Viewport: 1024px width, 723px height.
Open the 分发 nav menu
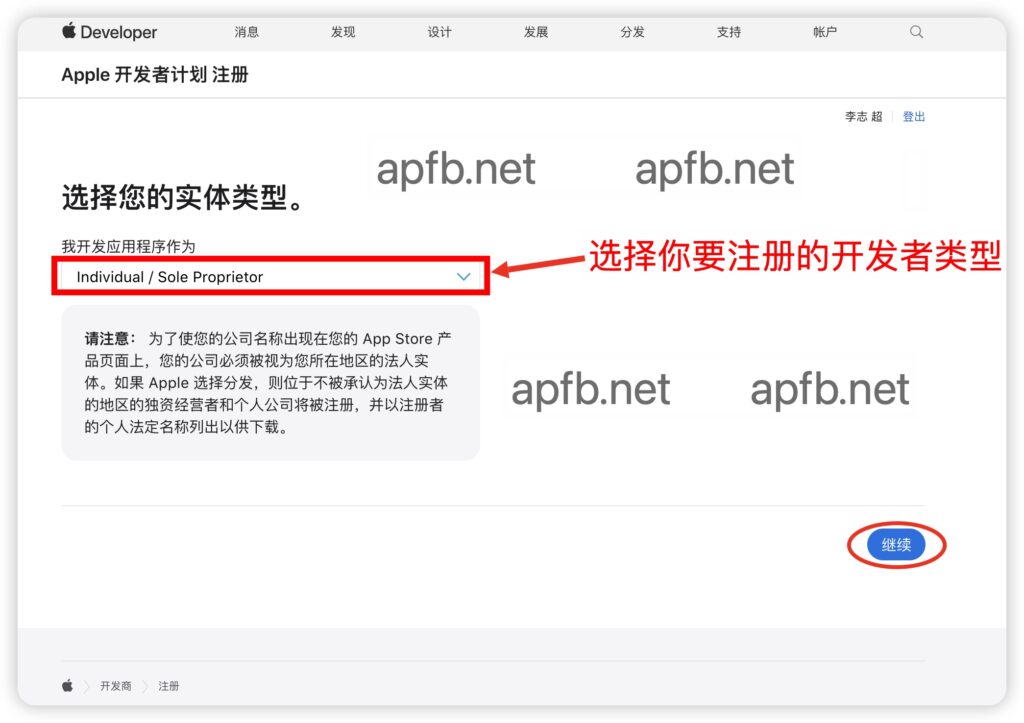[x=632, y=31]
